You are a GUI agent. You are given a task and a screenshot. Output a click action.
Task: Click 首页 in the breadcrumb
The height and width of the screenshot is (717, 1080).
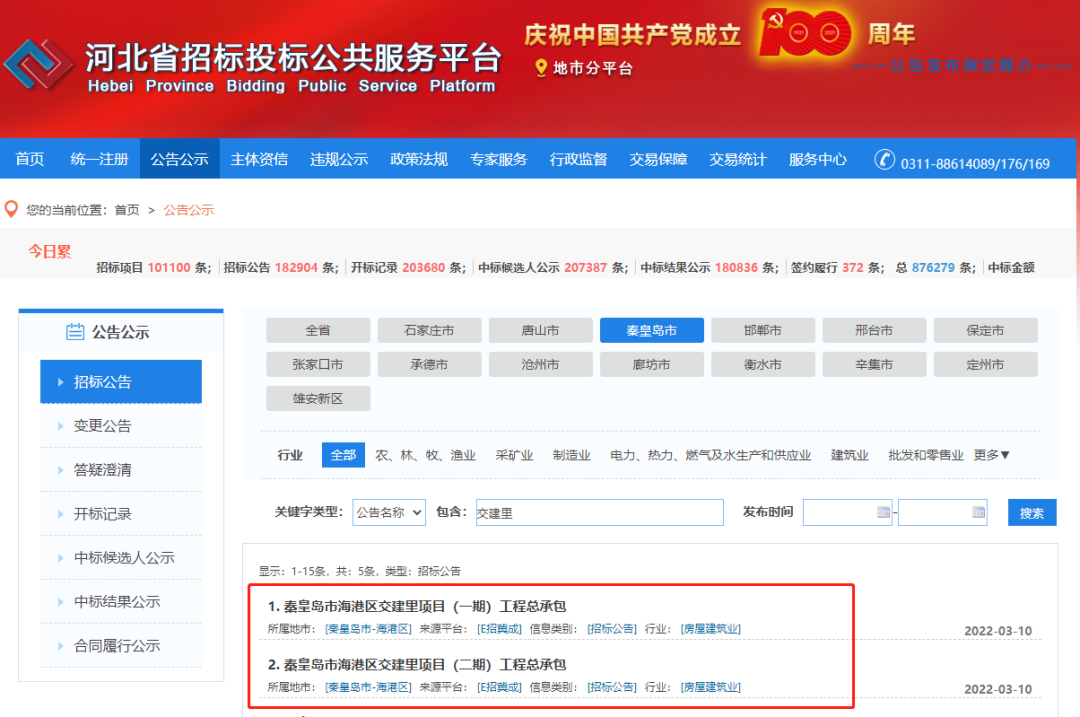click(x=127, y=210)
